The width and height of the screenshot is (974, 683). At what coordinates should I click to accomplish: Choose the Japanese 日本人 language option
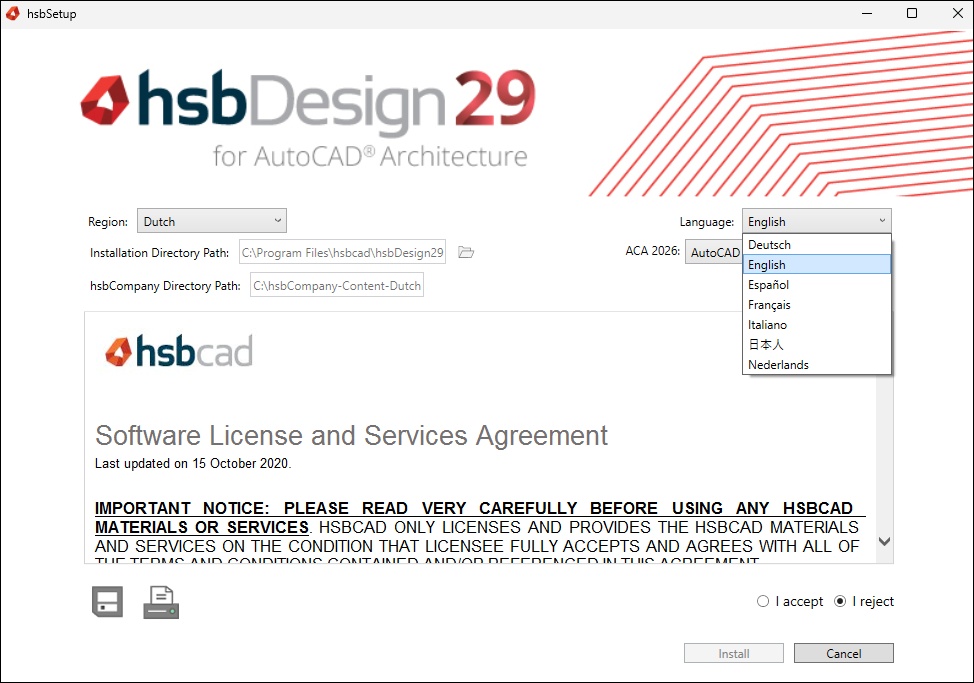817,344
